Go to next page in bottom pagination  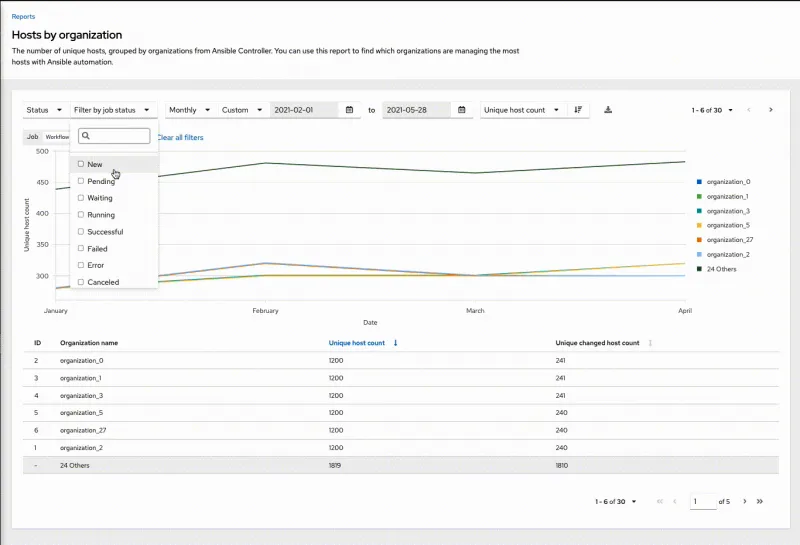pos(744,501)
